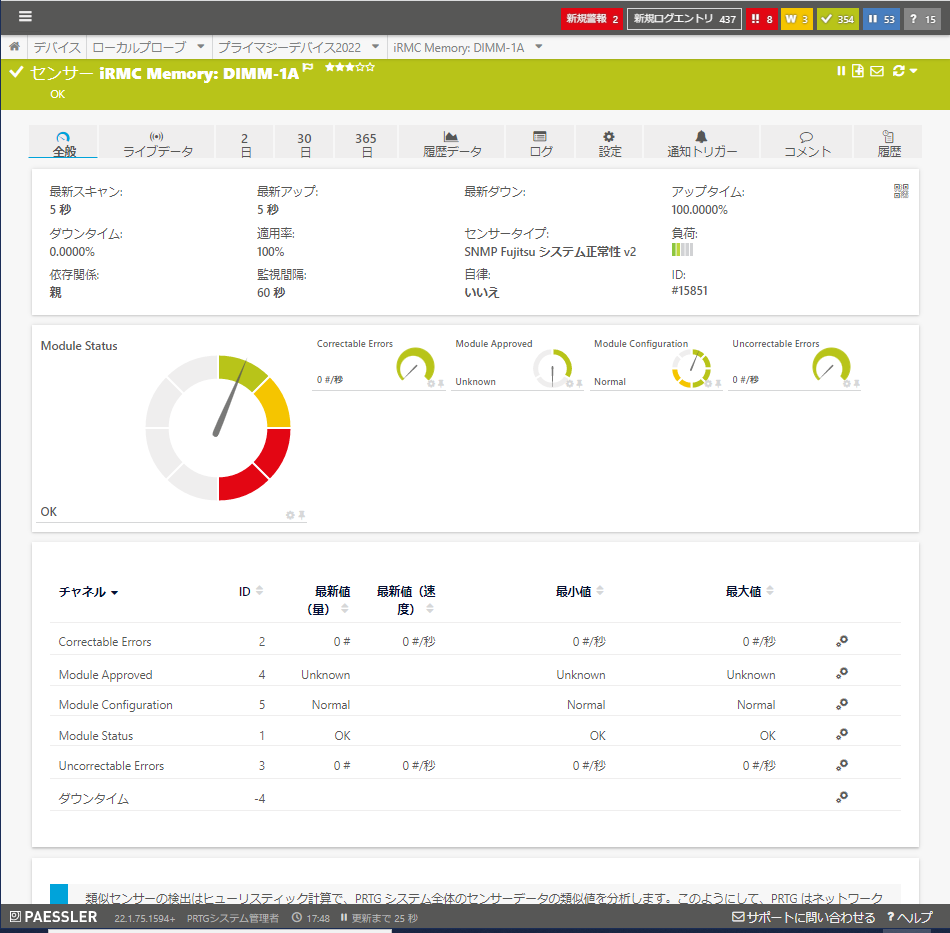Switch to the 履歴データ tab

(451, 144)
